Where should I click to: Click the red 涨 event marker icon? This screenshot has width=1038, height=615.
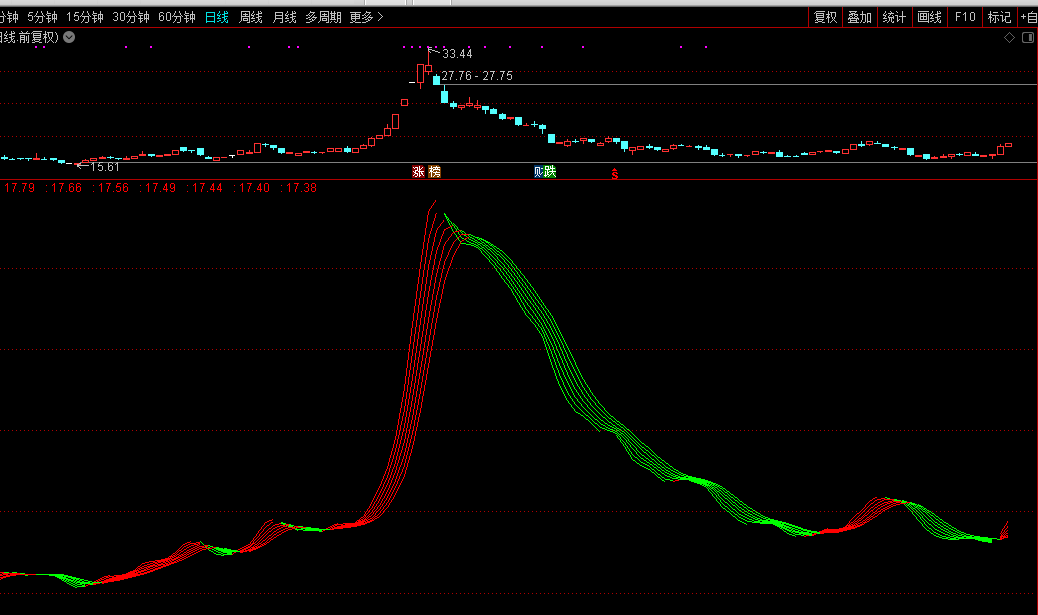[419, 172]
